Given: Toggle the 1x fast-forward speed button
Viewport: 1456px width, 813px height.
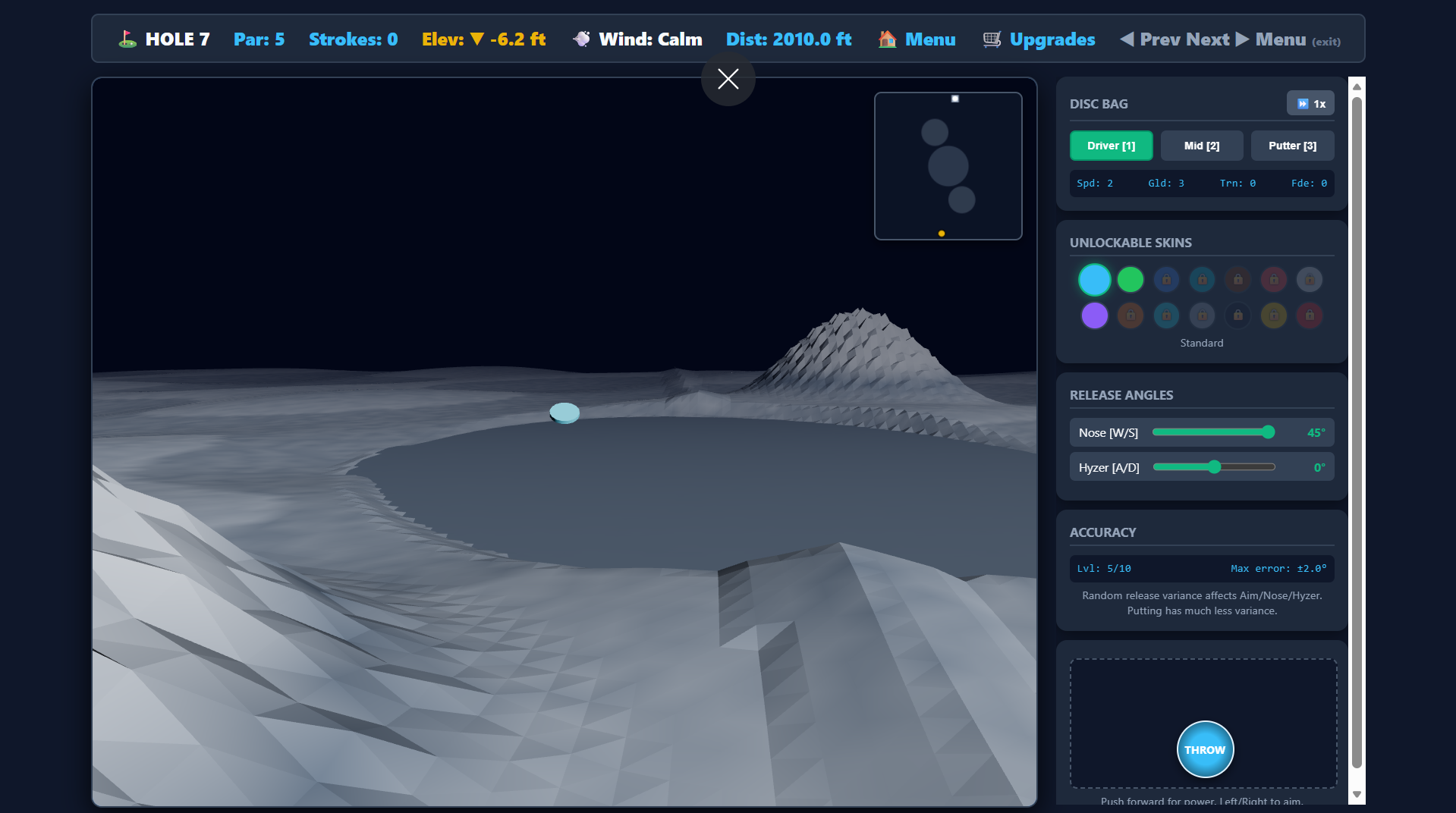Looking at the screenshot, I should (x=1310, y=103).
